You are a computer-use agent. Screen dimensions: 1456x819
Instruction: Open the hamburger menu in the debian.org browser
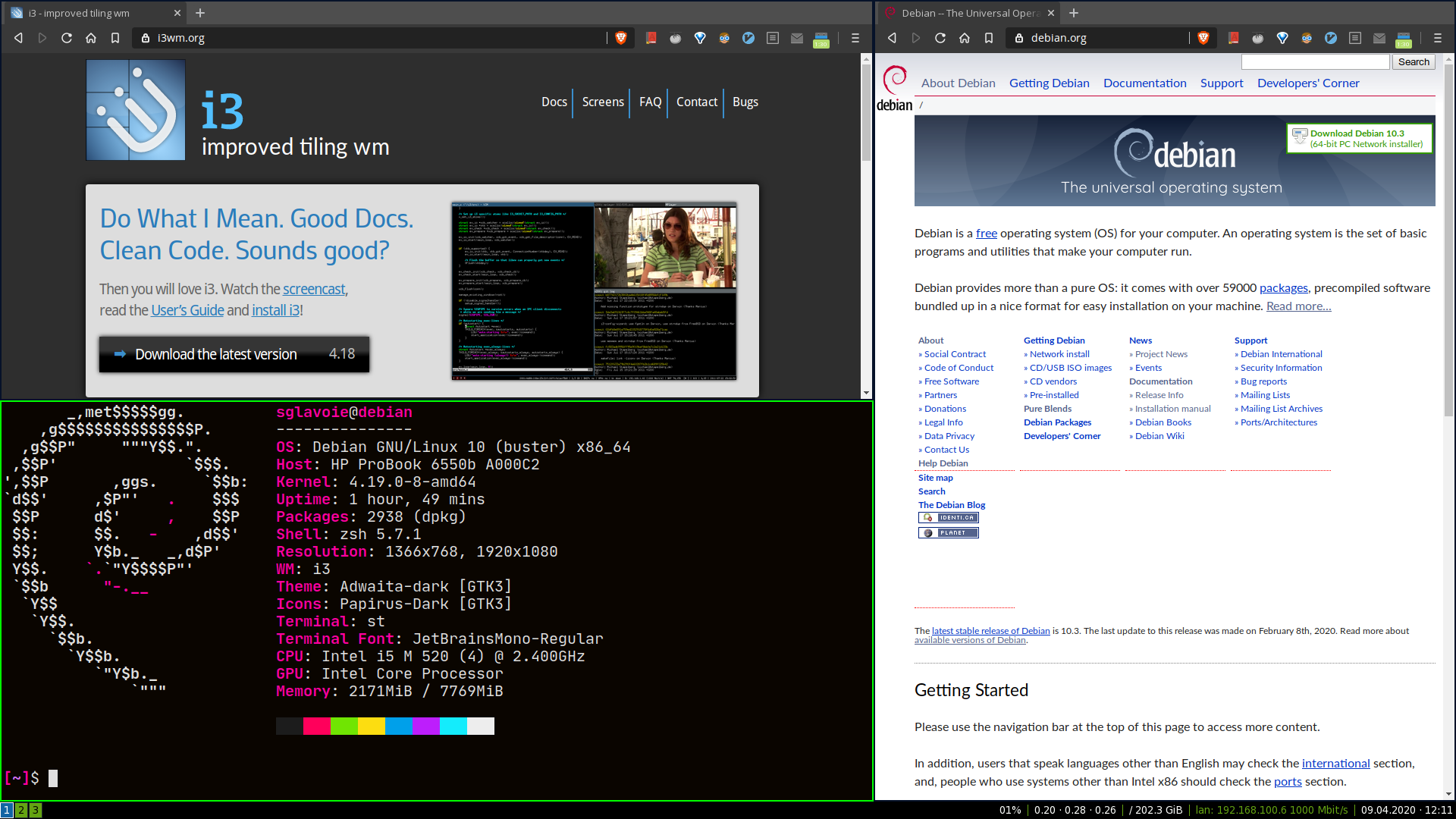point(1438,38)
